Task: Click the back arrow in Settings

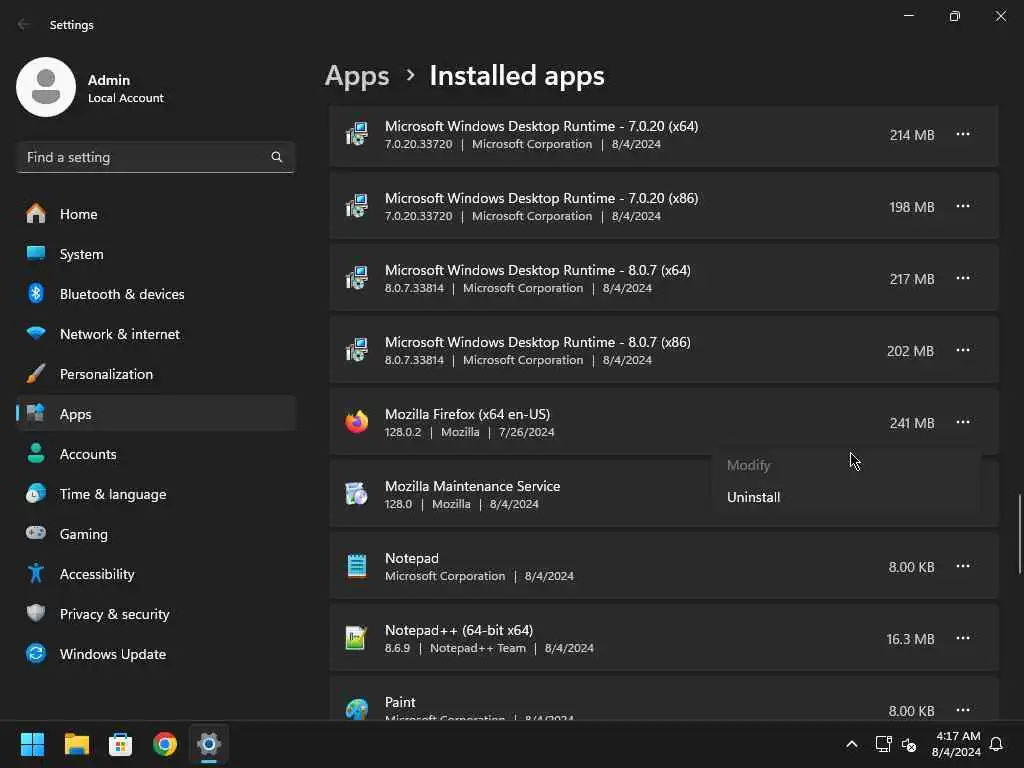Action: [24, 25]
